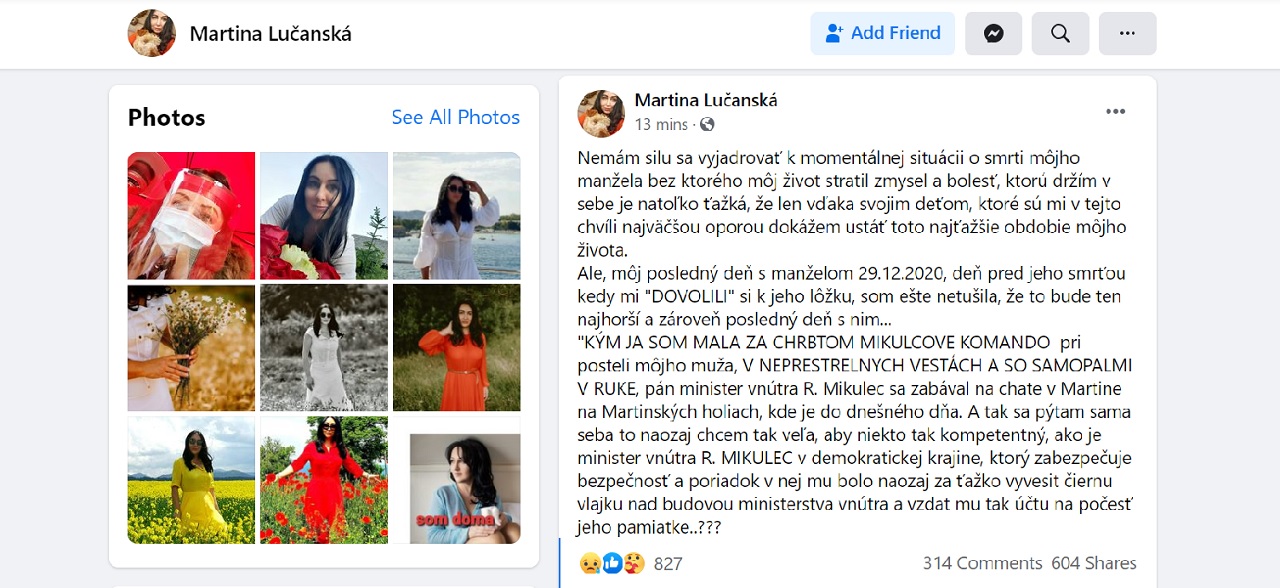Viewport: 1280px width, 588px height.
Task: Click the like reaction thumbs-up icon
Action: [612, 563]
